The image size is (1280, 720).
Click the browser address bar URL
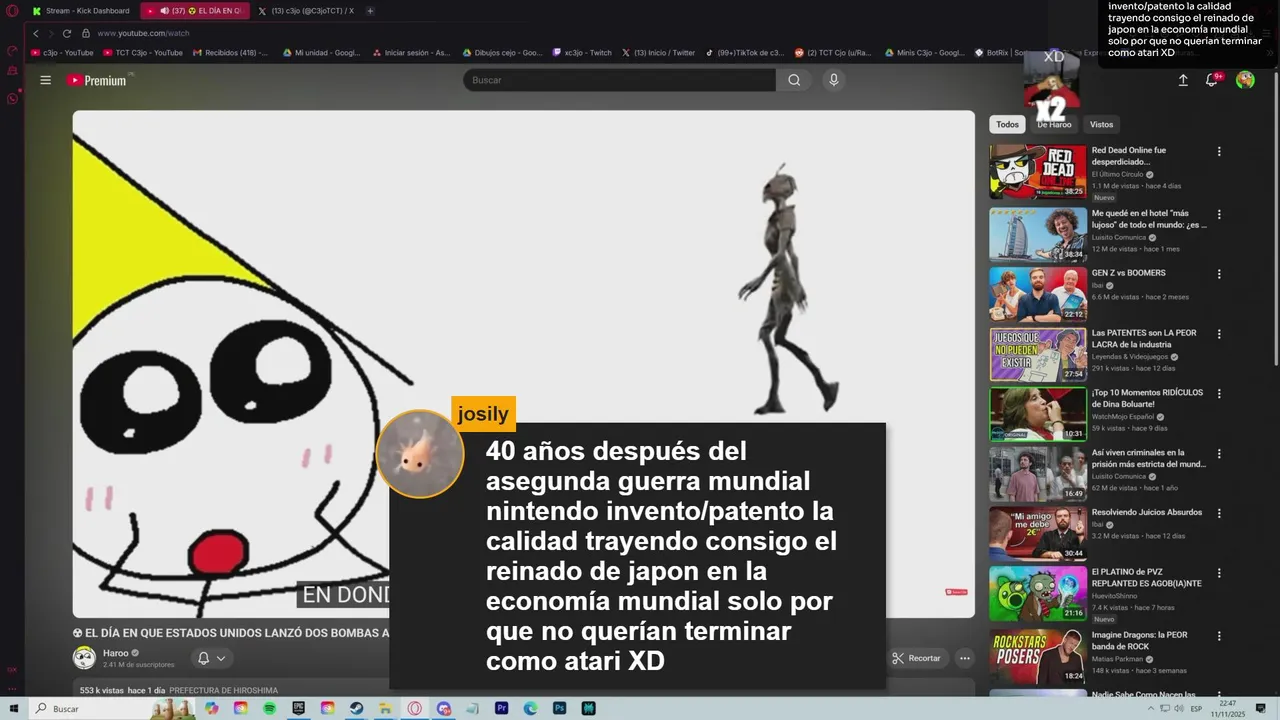coord(143,33)
